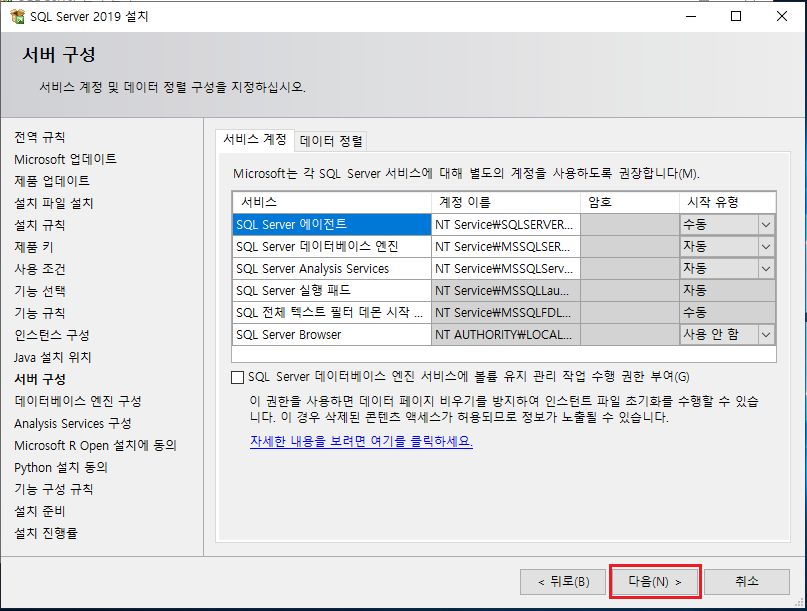Click 다음(N) button to proceed
The width and height of the screenshot is (807, 611).
pos(655,582)
